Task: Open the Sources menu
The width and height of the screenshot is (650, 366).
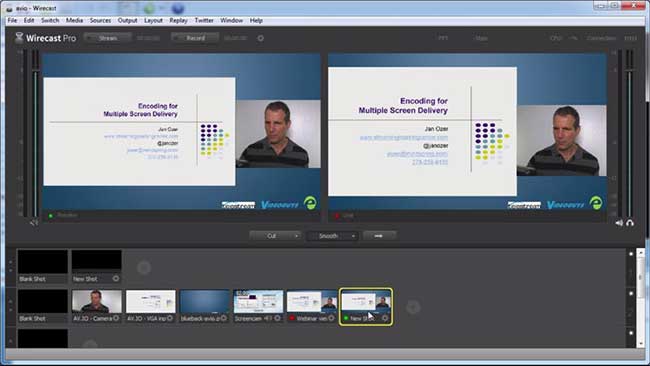Action: 100,20
